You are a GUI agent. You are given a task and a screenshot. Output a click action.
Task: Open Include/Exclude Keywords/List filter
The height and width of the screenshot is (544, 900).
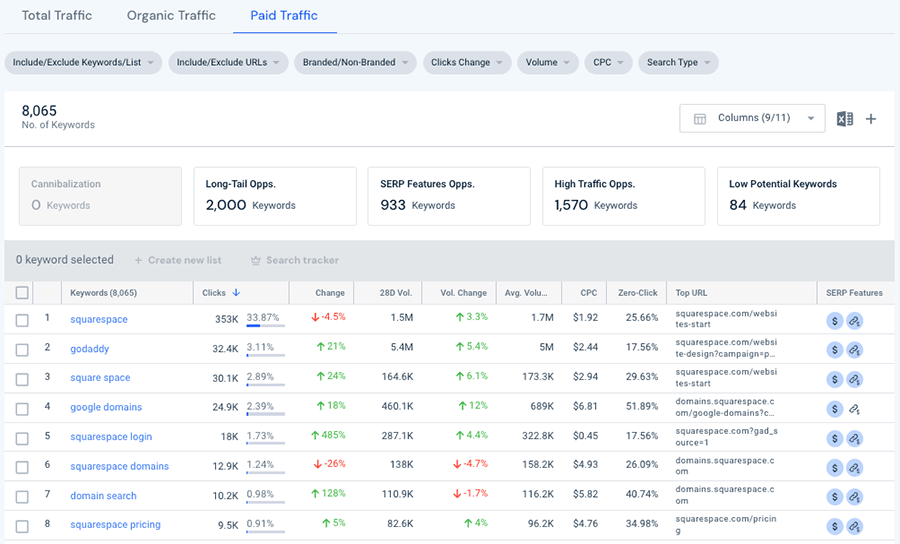coord(83,63)
